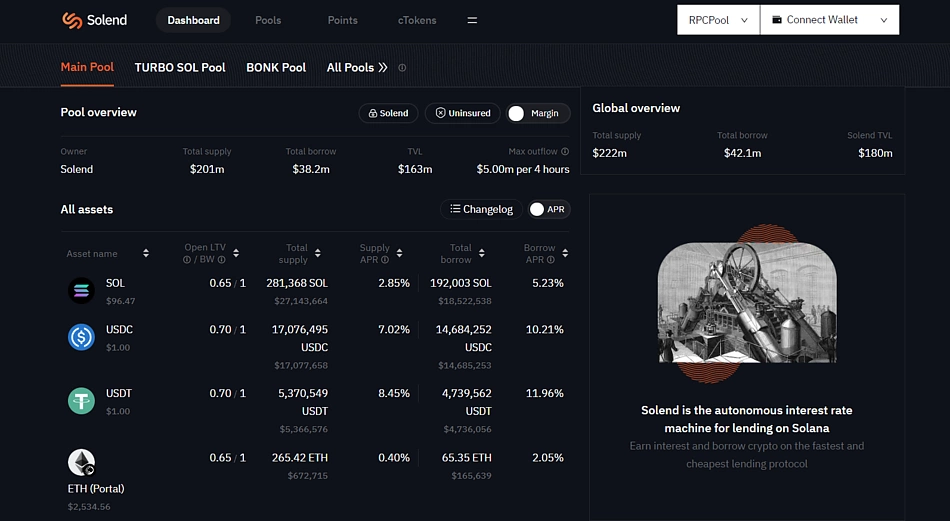The height and width of the screenshot is (521, 950).
Task: Switch to the BONK Pool tab
Action: point(276,67)
